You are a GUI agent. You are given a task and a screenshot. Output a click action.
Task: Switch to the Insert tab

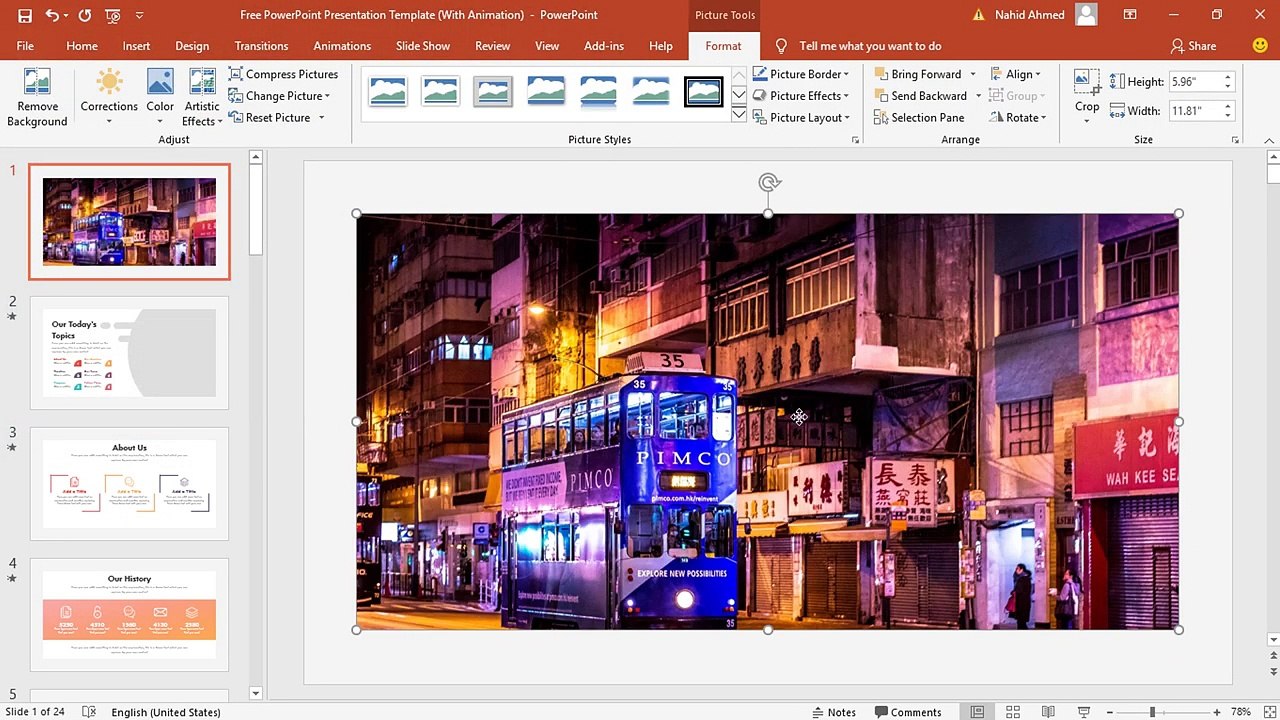point(136,46)
